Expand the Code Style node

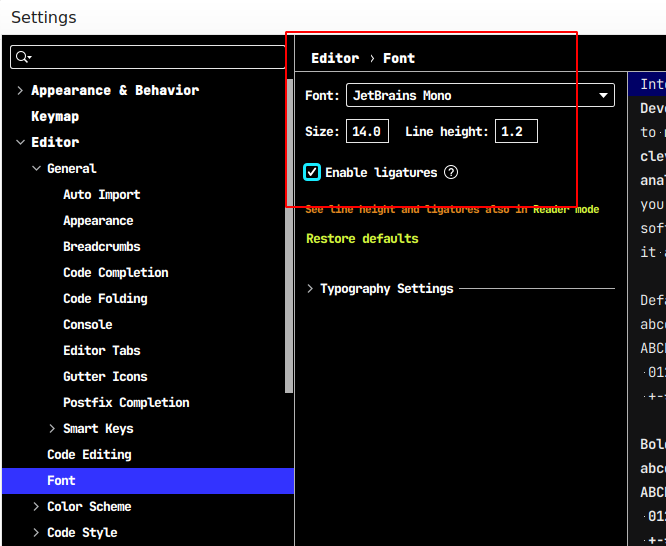[x=36, y=532]
